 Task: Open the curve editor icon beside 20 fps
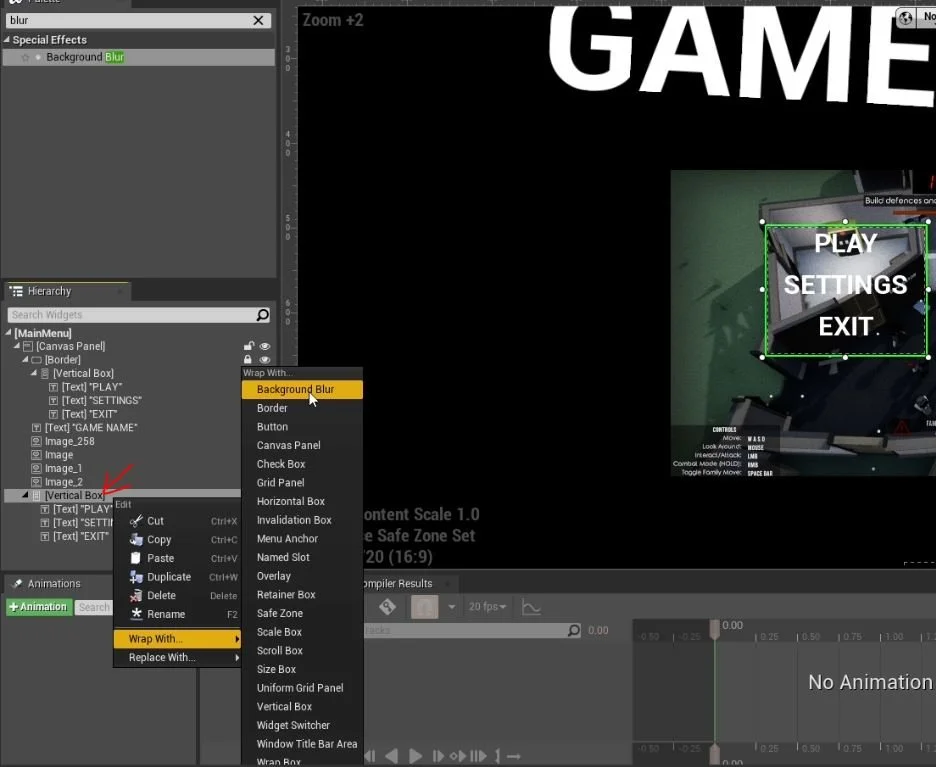point(532,606)
